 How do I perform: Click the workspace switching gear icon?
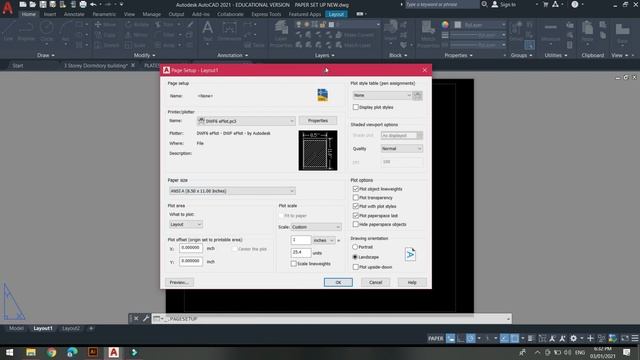(x=573, y=338)
